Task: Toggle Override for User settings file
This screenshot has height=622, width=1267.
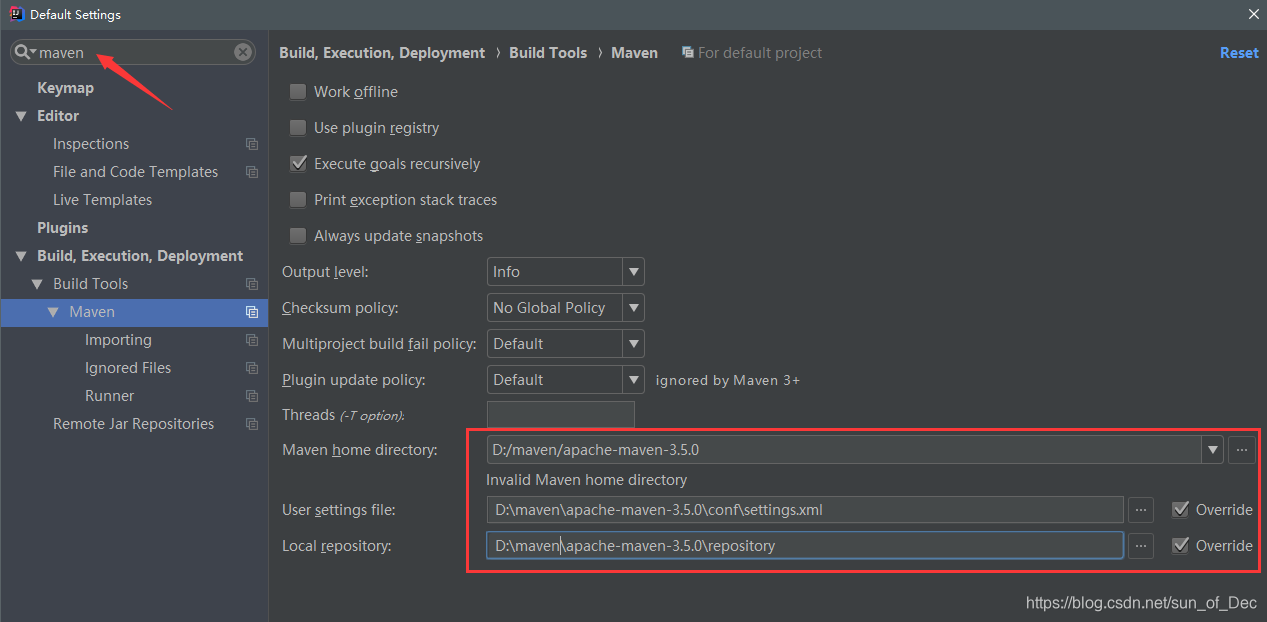Action: pos(1180,510)
